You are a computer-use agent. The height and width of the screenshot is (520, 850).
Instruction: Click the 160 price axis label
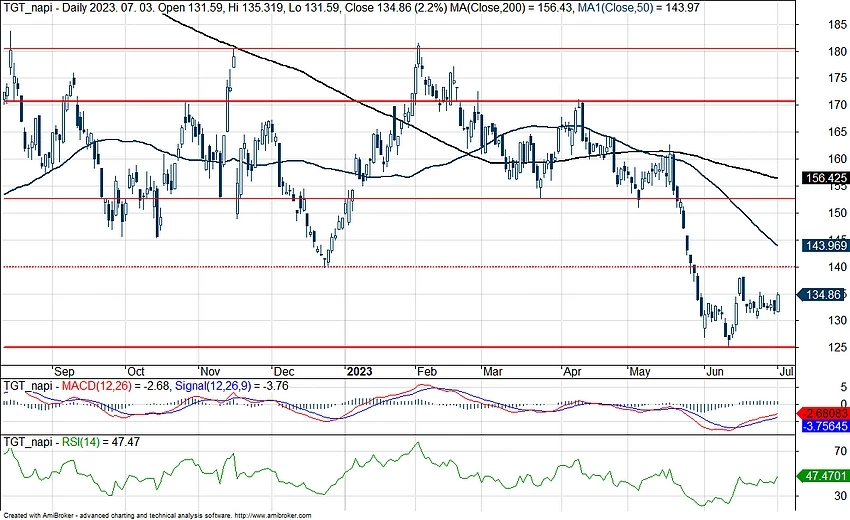tap(838, 159)
